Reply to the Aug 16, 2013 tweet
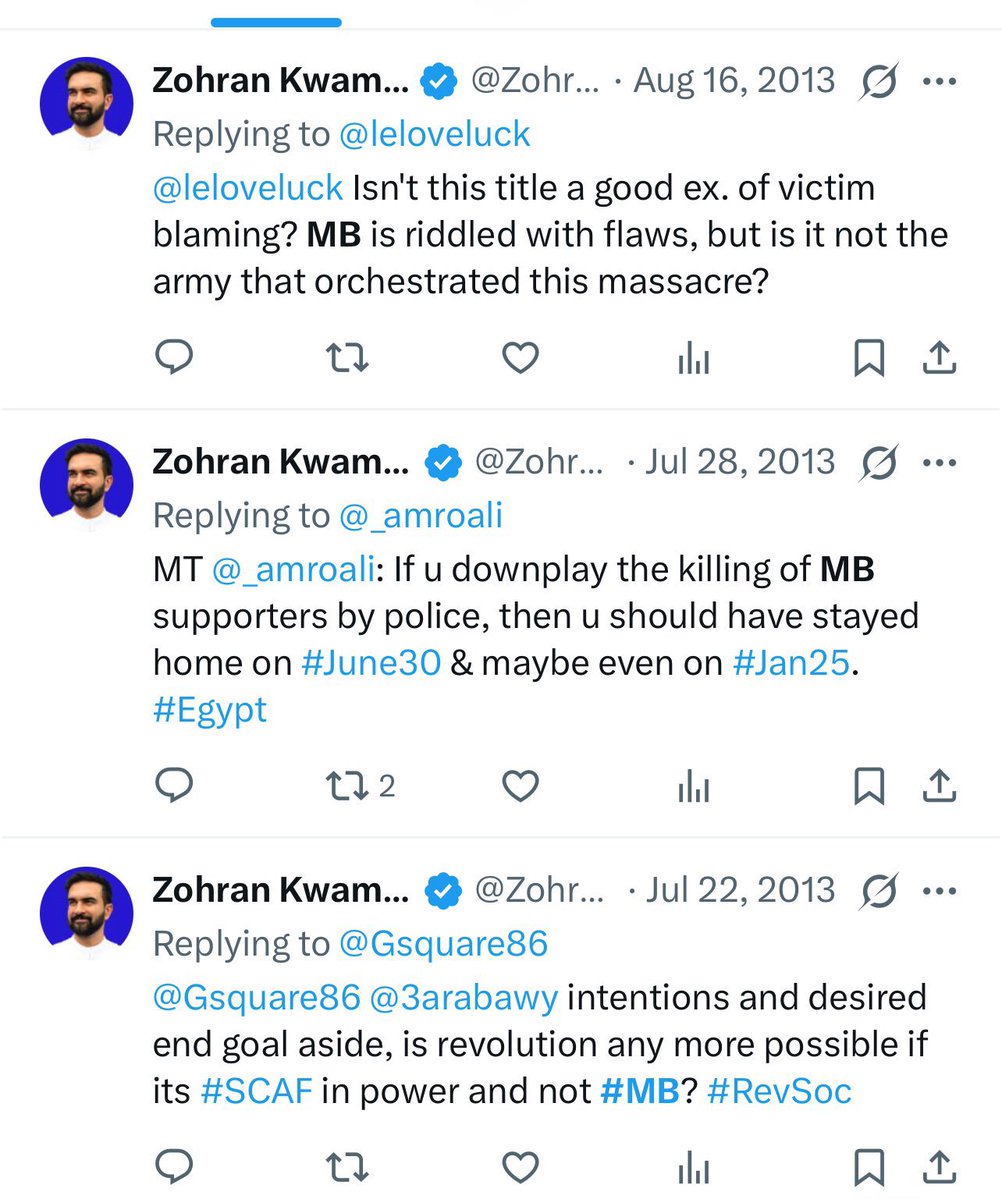This screenshot has height=1199, width=1002. tap(176, 358)
